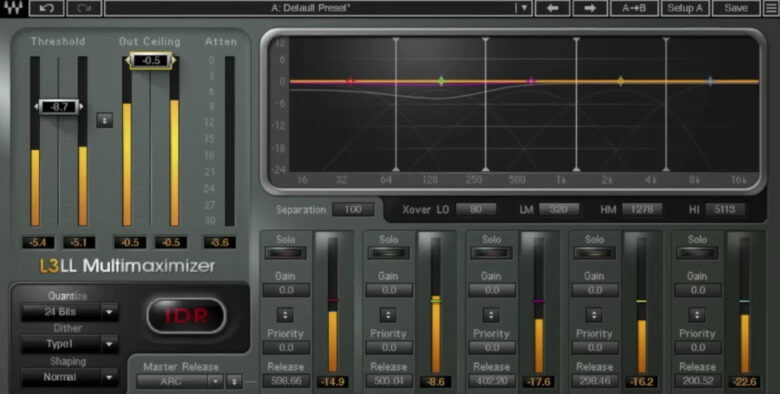Select the yellow high-mid band marker on graph
This screenshot has width=780, height=394.
click(x=621, y=81)
